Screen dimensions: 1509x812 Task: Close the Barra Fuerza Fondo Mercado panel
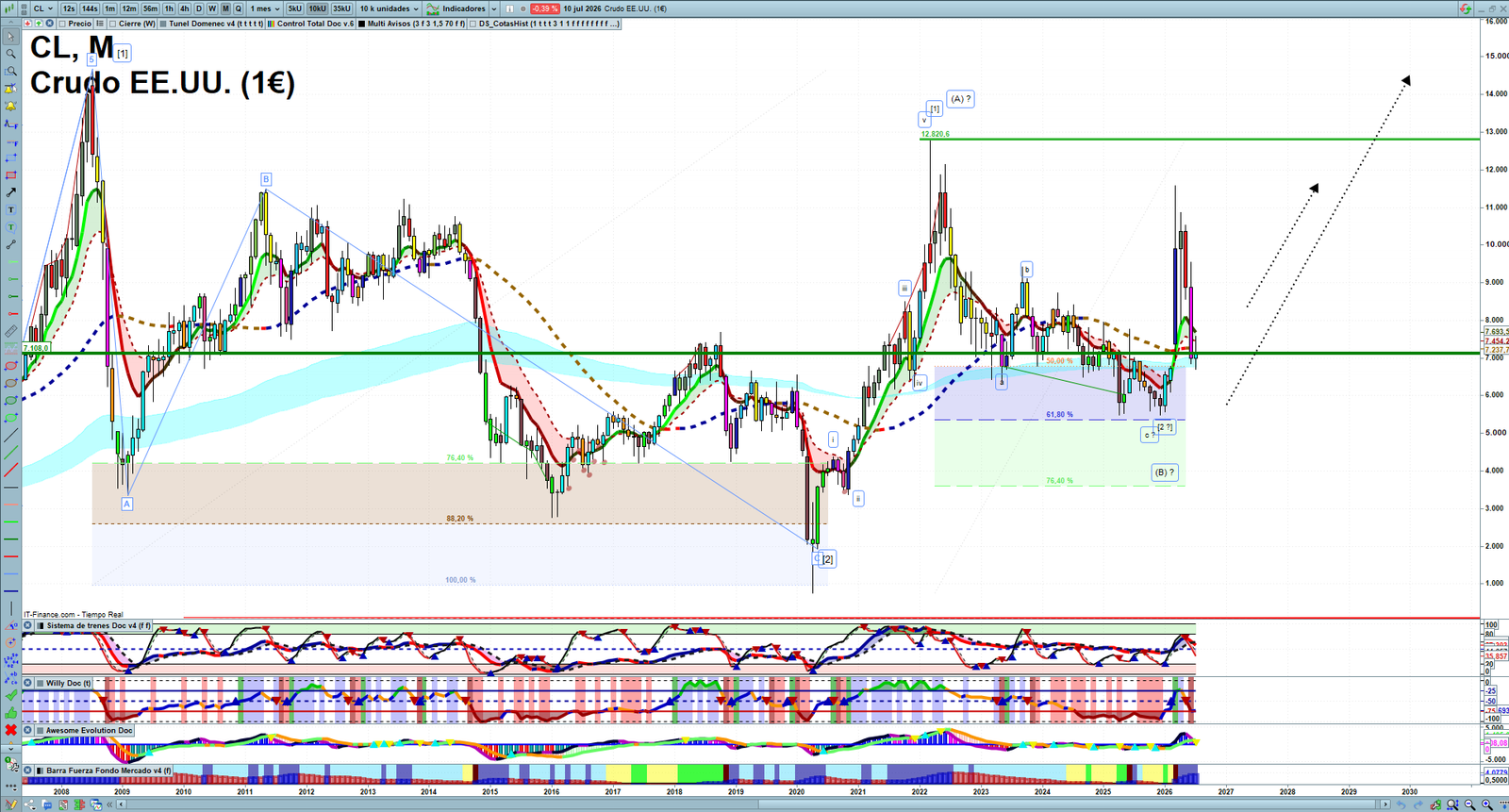click(x=28, y=771)
